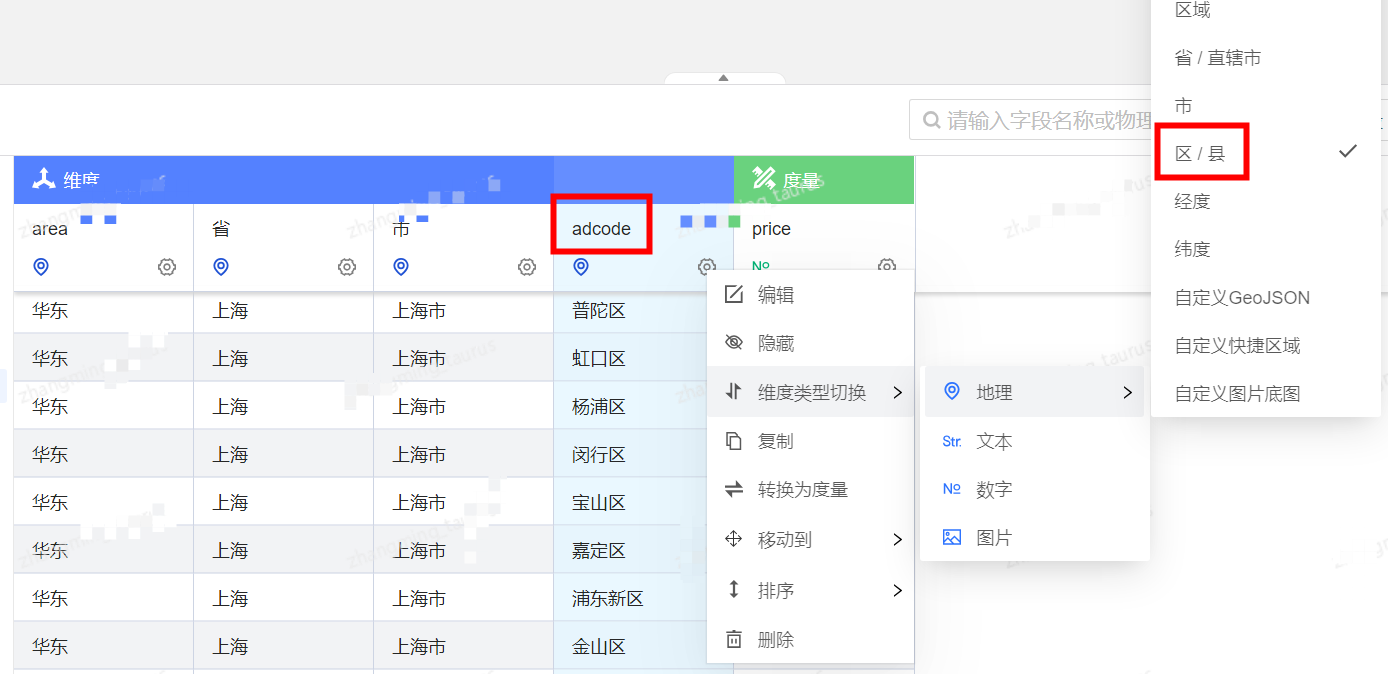Click location pin icon under adcode

(581, 267)
